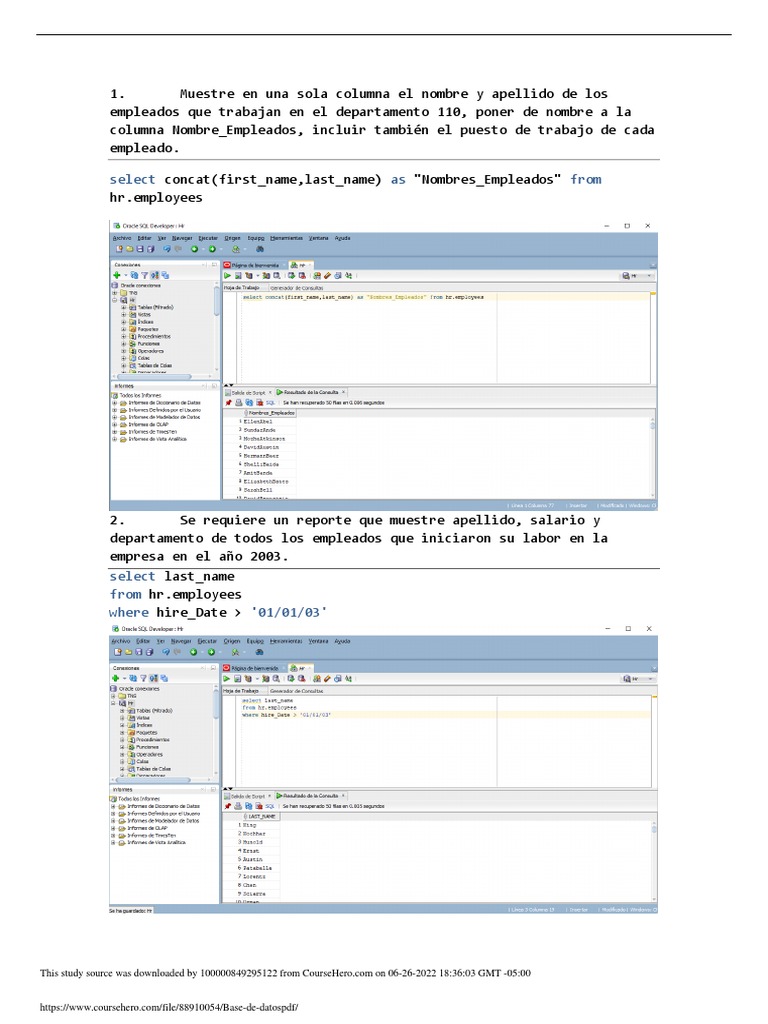Screen dimensions: 768x1024
Task: Run the statement in the concat query window
Action: [227, 276]
